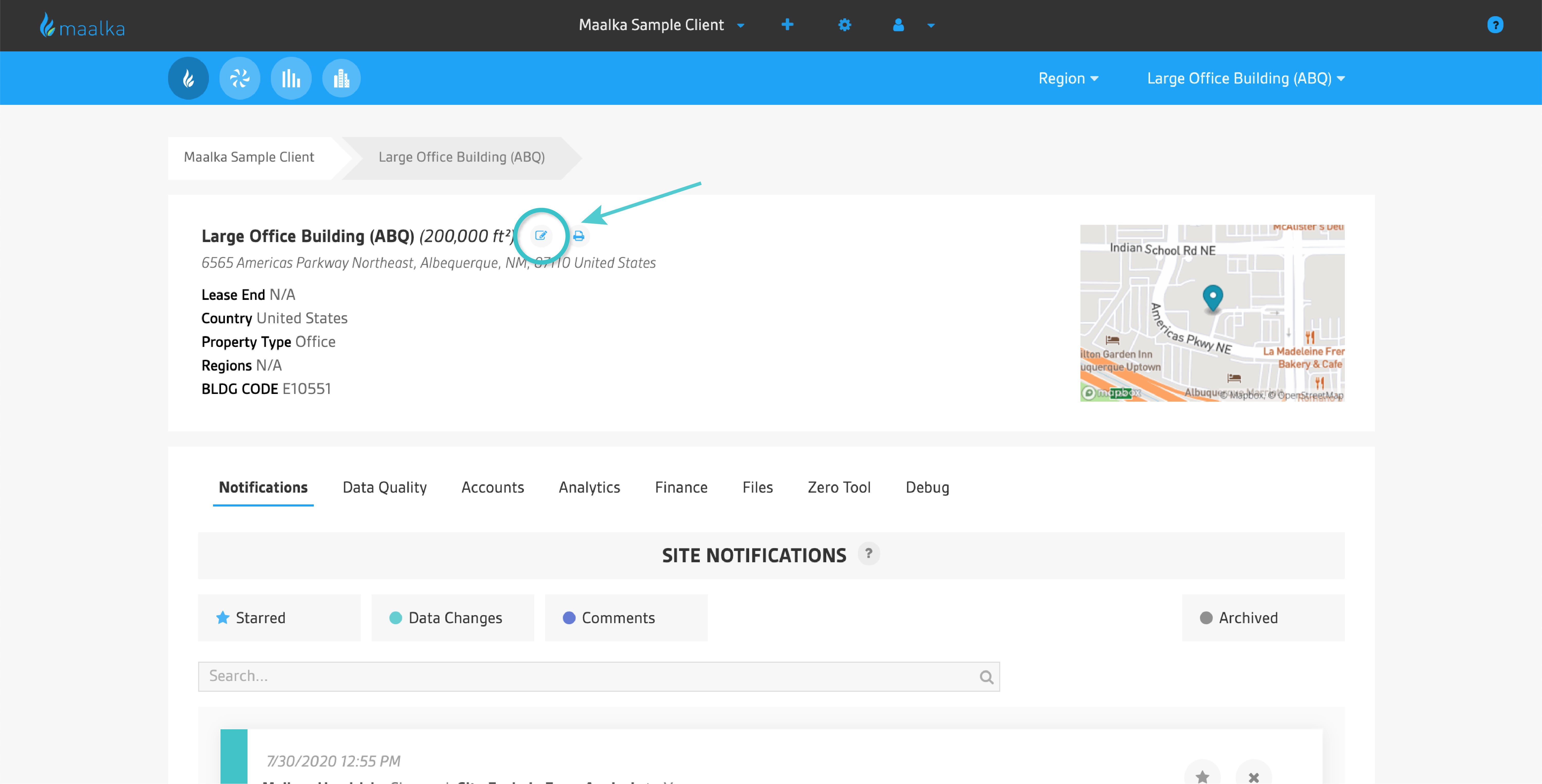Open the Files tab
1542x784 pixels.
tap(758, 488)
